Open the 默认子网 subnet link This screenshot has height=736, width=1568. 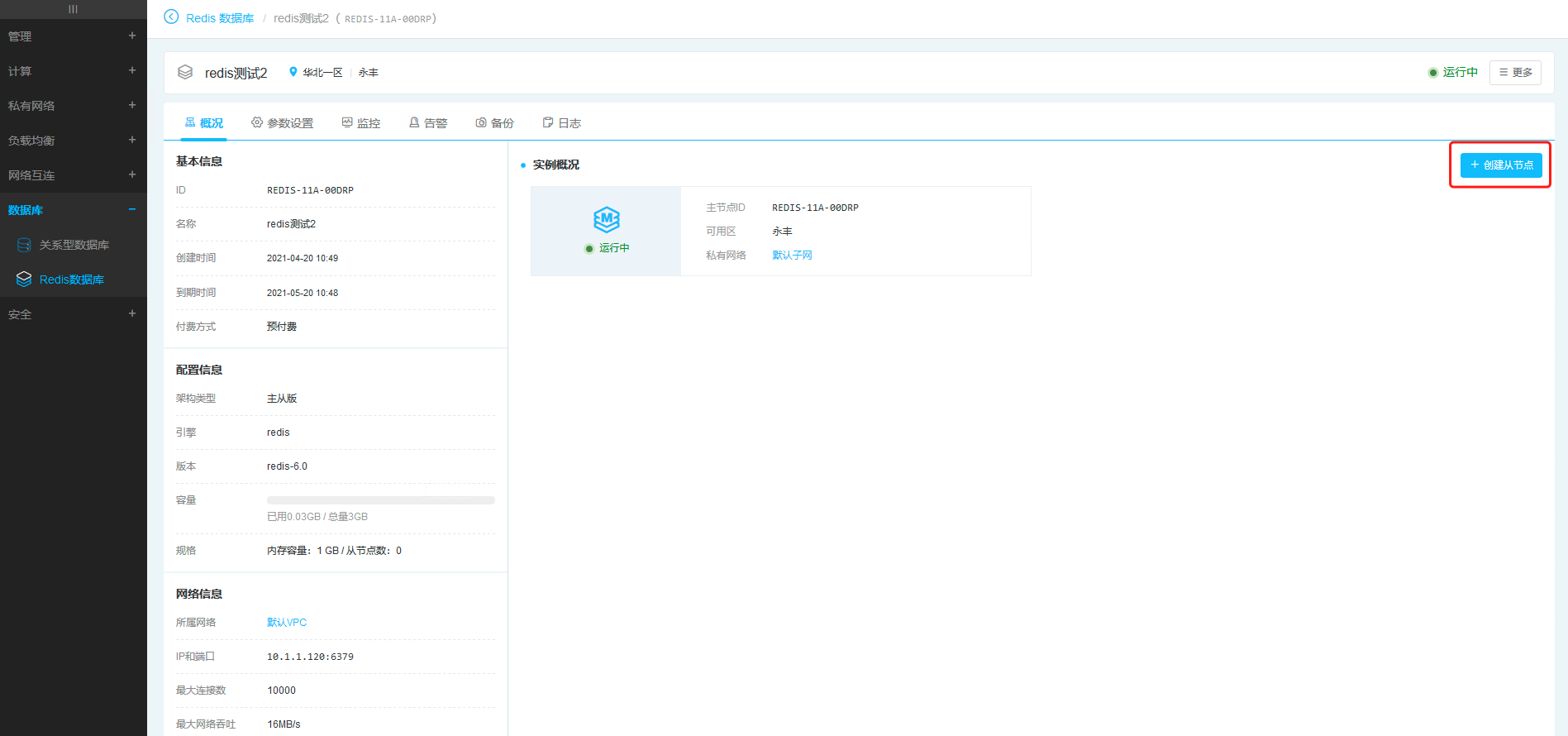point(792,256)
